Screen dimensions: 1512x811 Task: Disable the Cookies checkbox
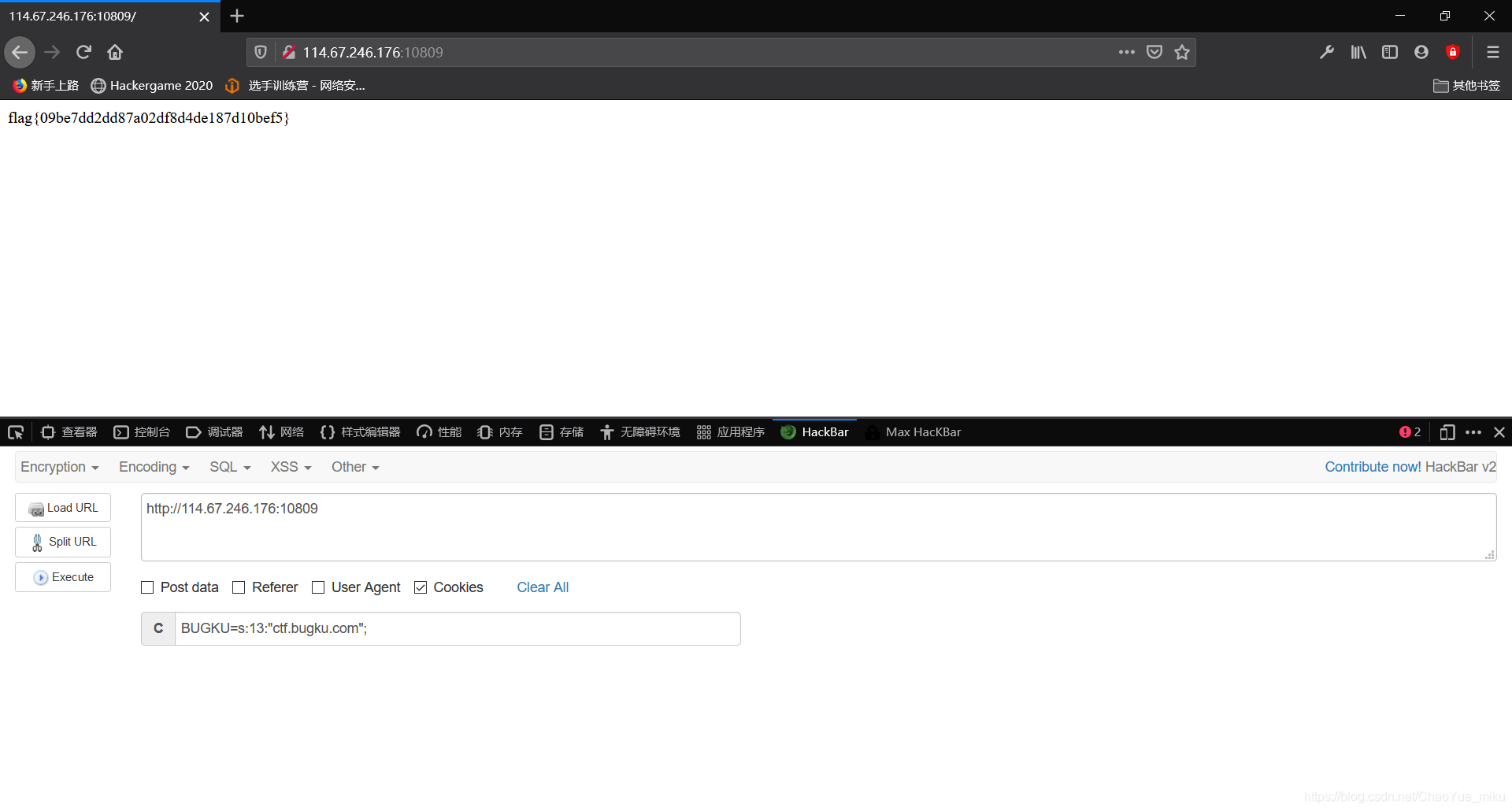421,587
